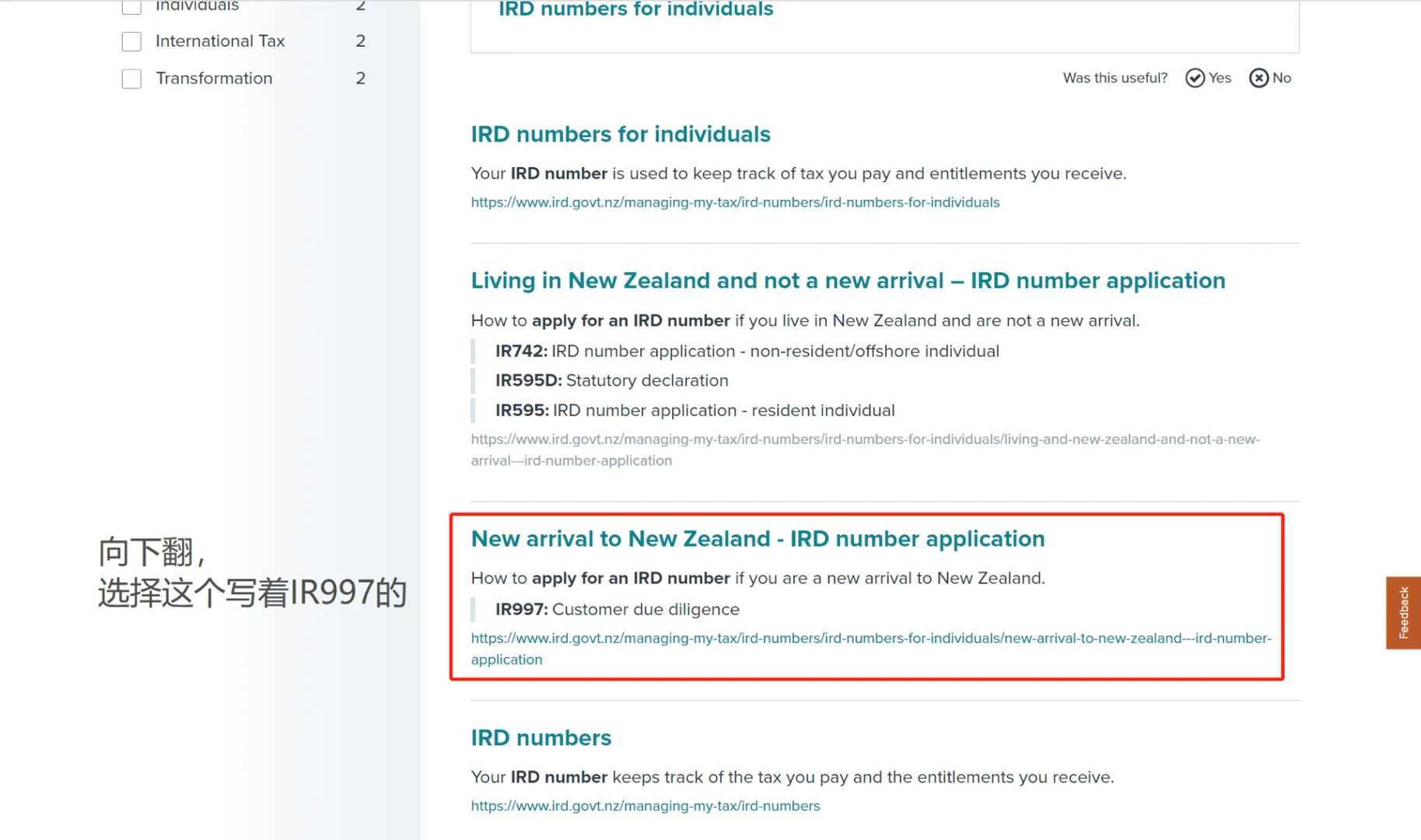Enable the Transformation filter checkbox
1421x840 pixels.
[131, 79]
